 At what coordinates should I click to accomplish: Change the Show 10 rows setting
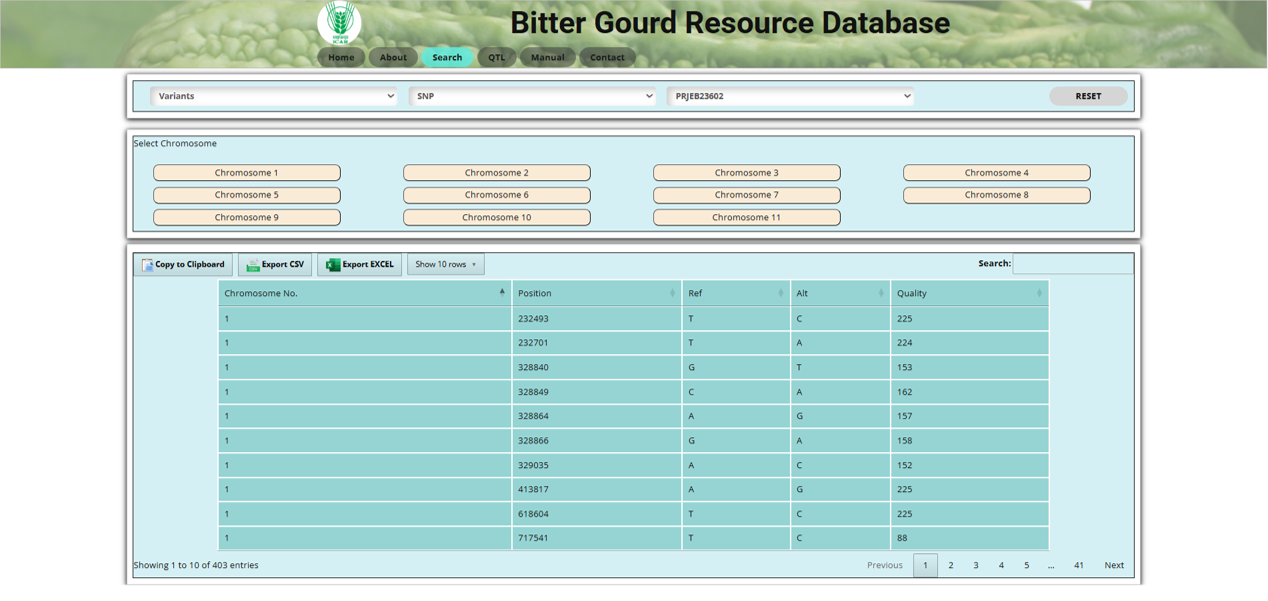coord(445,265)
